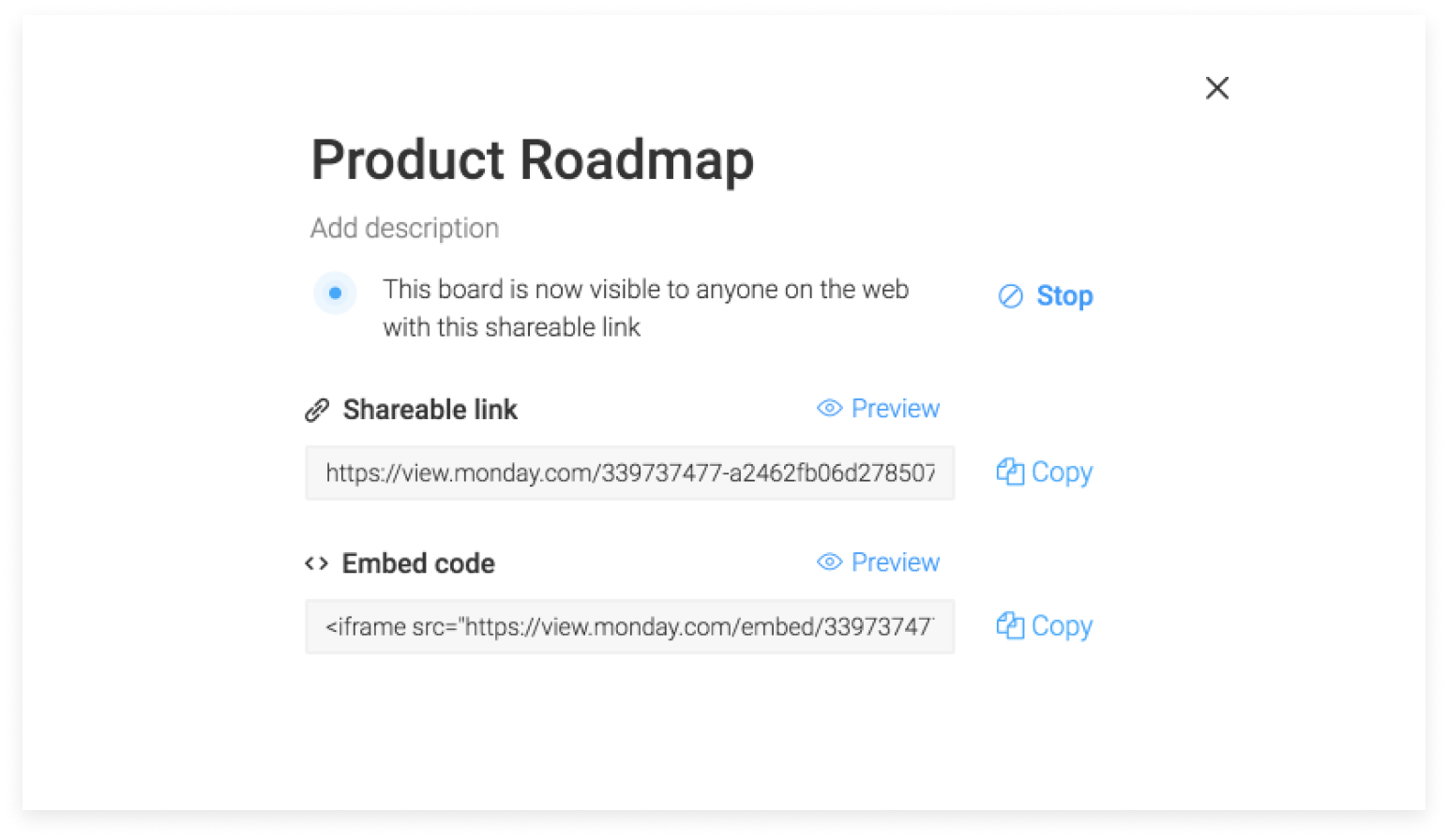Viewport: 1448px width, 840px height.
Task: Click the Add description placeholder text
Action: coord(404,228)
